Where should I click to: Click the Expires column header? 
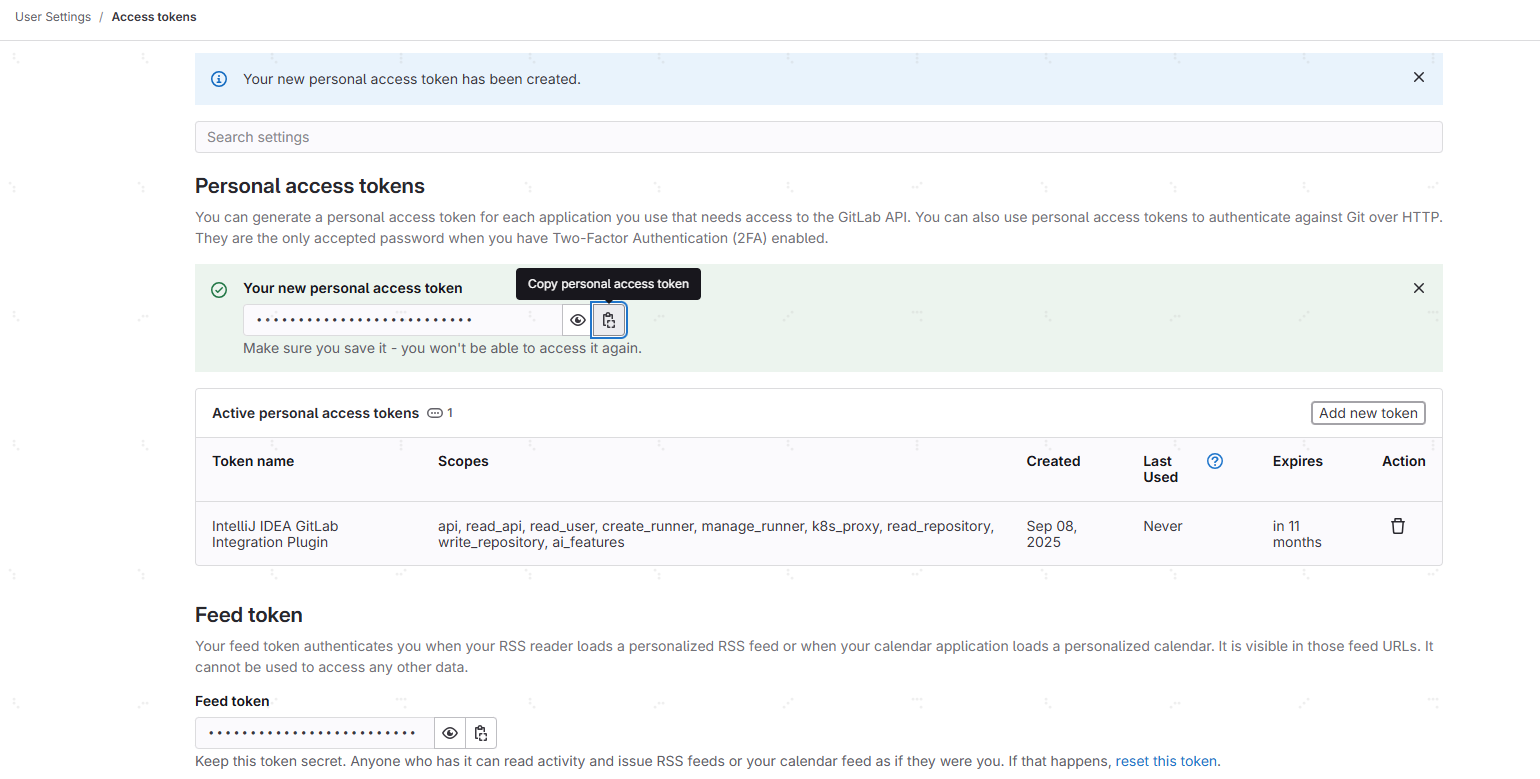tap(1297, 461)
